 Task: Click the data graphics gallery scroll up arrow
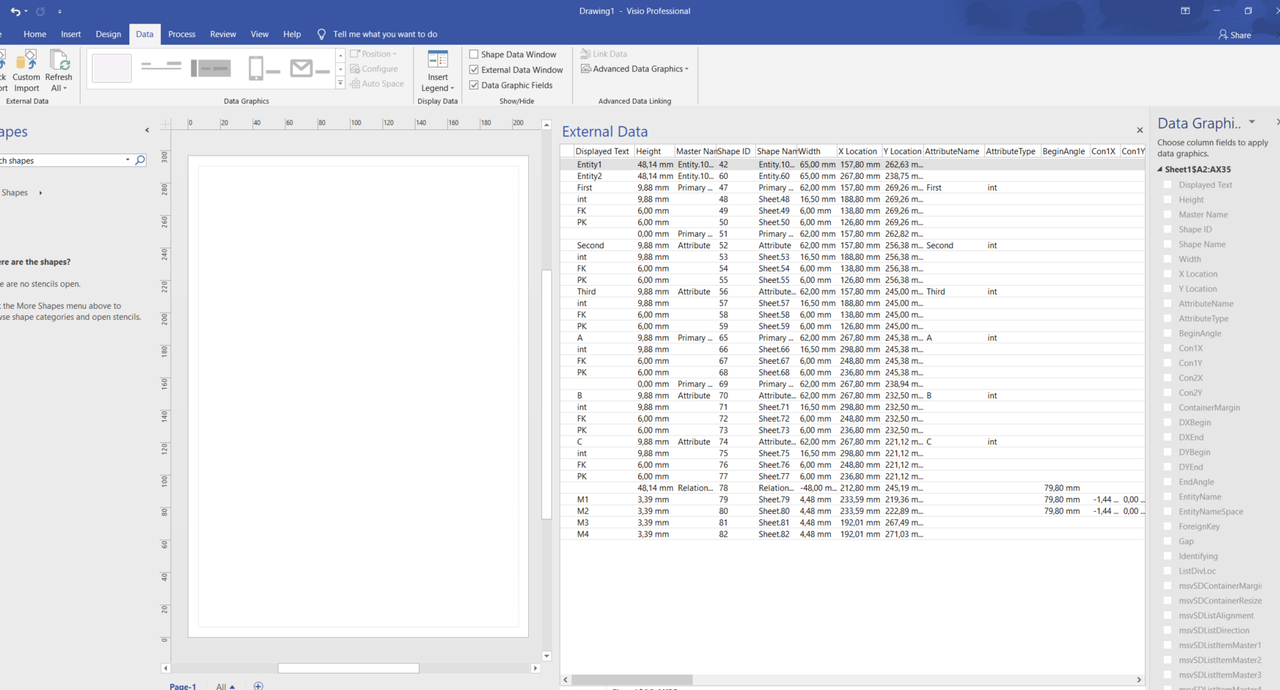tap(341, 55)
